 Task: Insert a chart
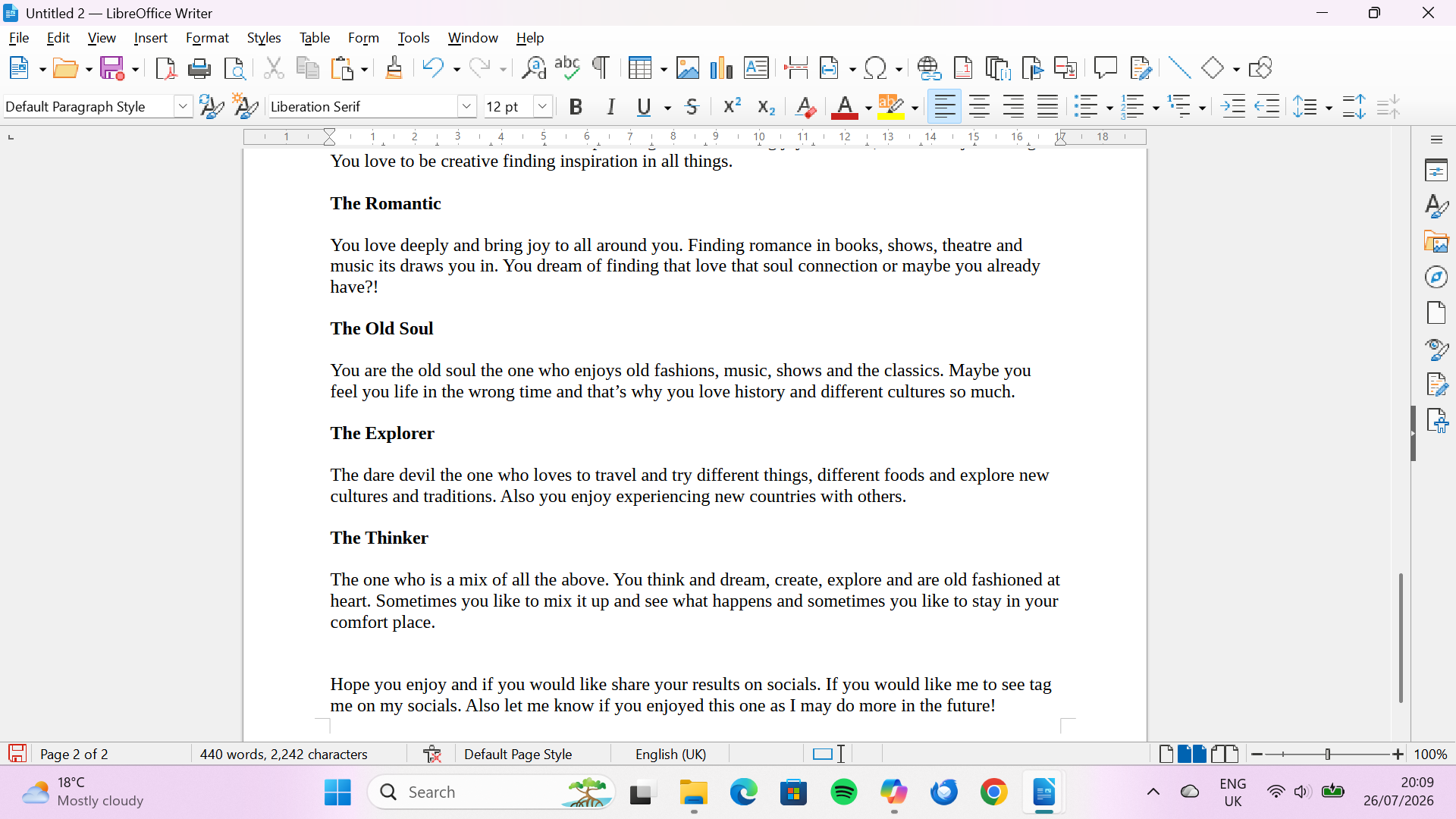coord(721,68)
